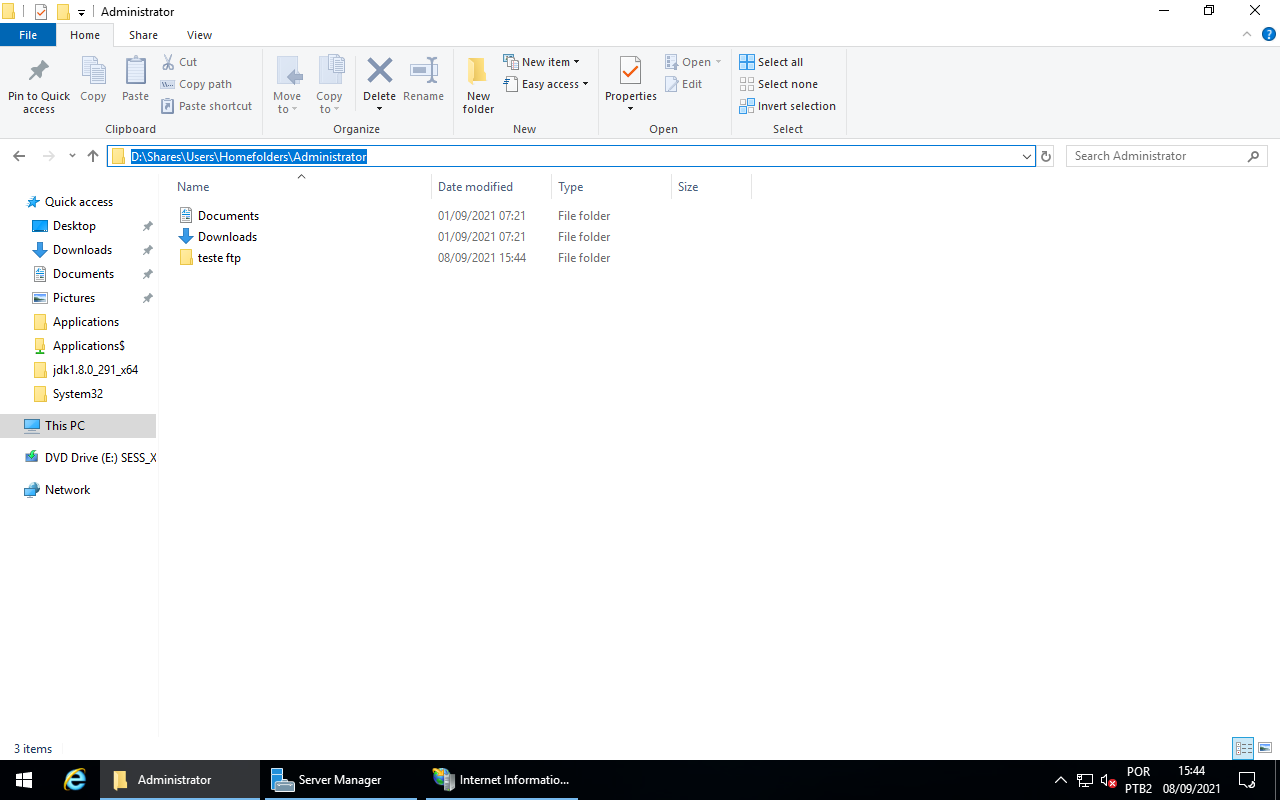Click the Refresh button next to address bar

(x=1045, y=156)
